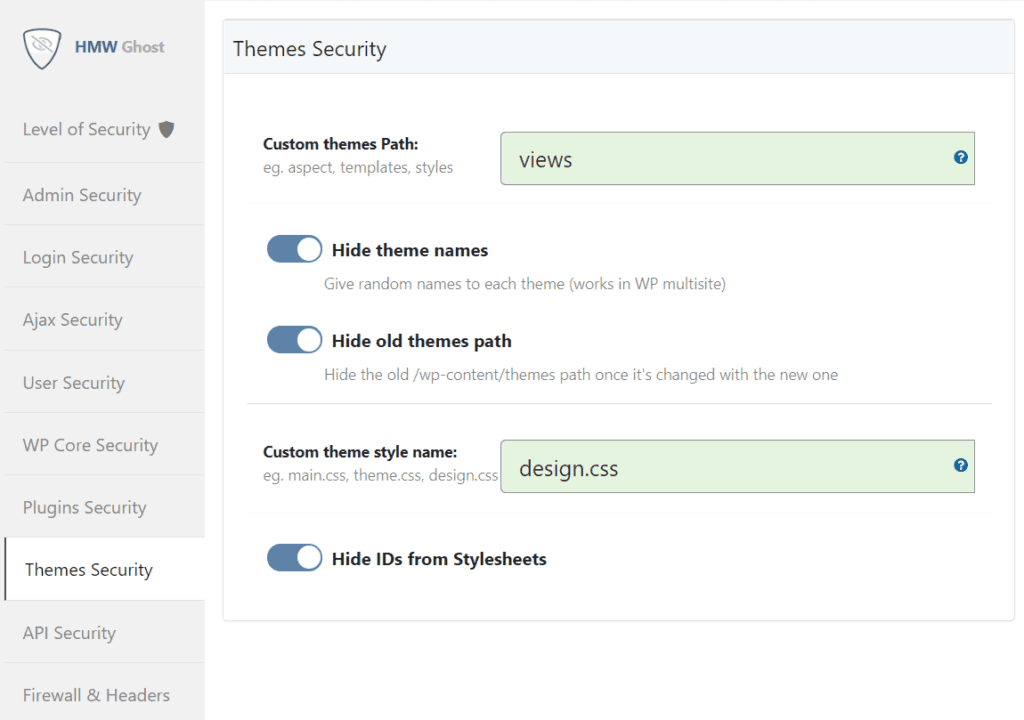1024x720 pixels.
Task: Toggle Hide IDs from Stylesheets
Action: pyautogui.click(x=293, y=557)
